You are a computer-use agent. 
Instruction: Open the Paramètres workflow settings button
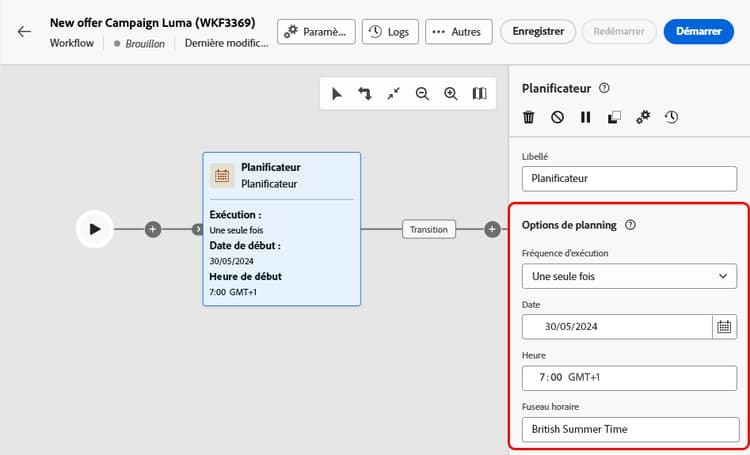tap(316, 32)
